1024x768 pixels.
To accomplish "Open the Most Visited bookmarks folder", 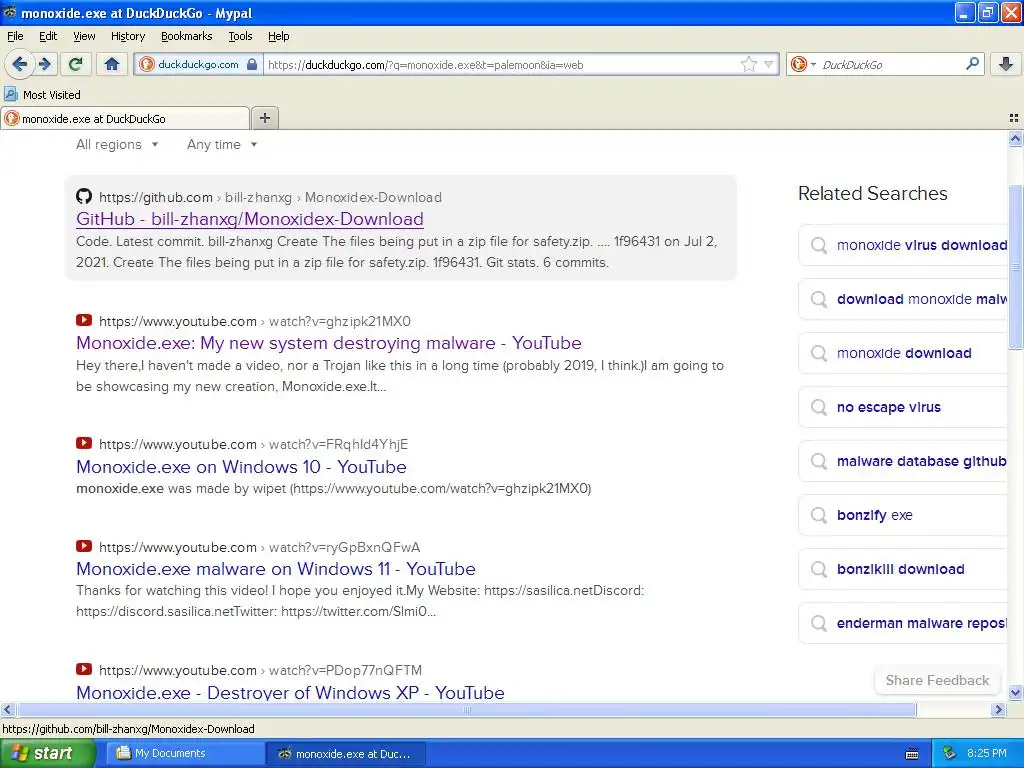I will 42,95.
